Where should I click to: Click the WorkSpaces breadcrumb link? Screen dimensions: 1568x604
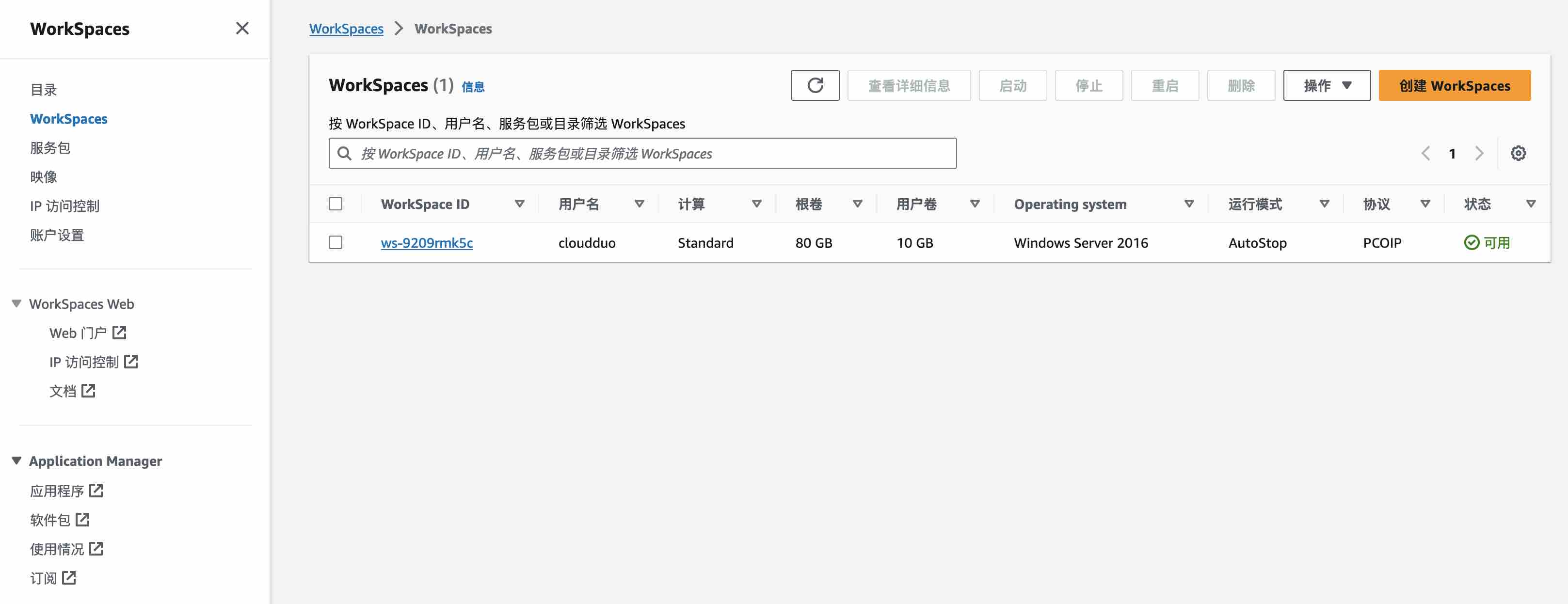tap(346, 29)
